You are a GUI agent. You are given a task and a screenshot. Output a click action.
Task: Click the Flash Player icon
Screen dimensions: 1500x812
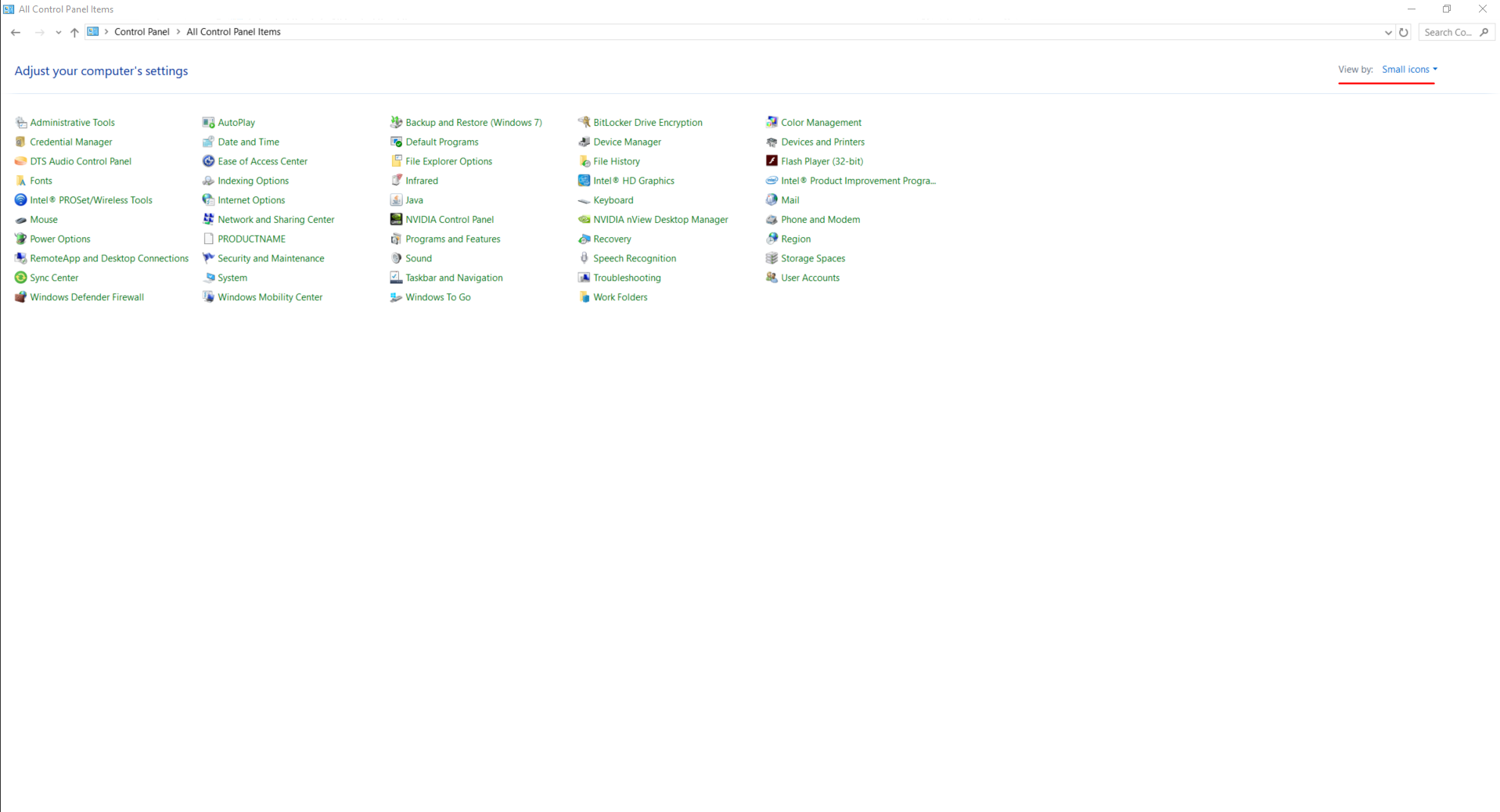(x=772, y=162)
